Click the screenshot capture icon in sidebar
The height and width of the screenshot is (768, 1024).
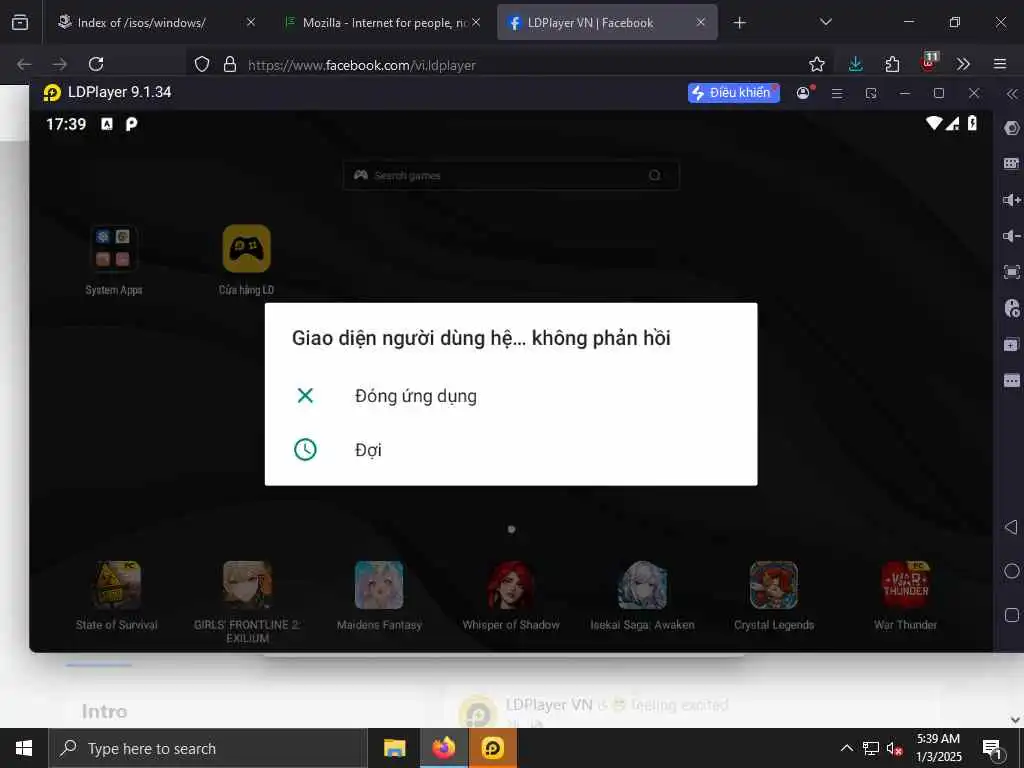point(1012,272)
